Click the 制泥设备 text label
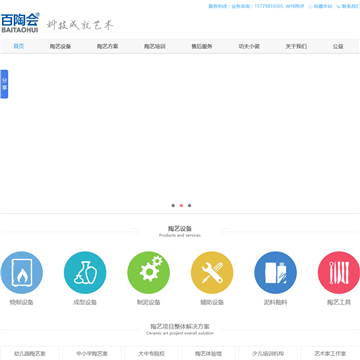360x360 pixels. pos(149,302)
